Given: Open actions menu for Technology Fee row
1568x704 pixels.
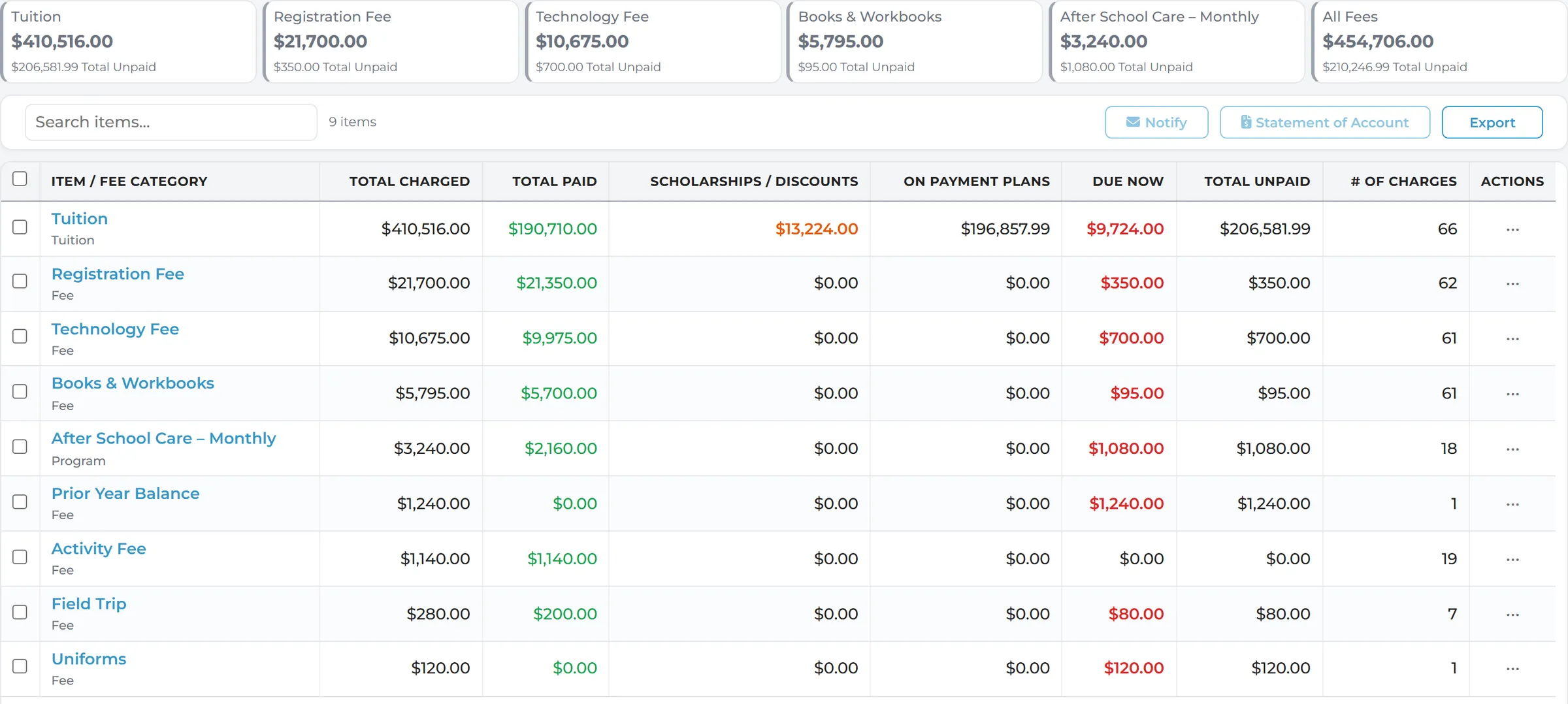Looking at the screenshot, I should (x=1512, y=338).
